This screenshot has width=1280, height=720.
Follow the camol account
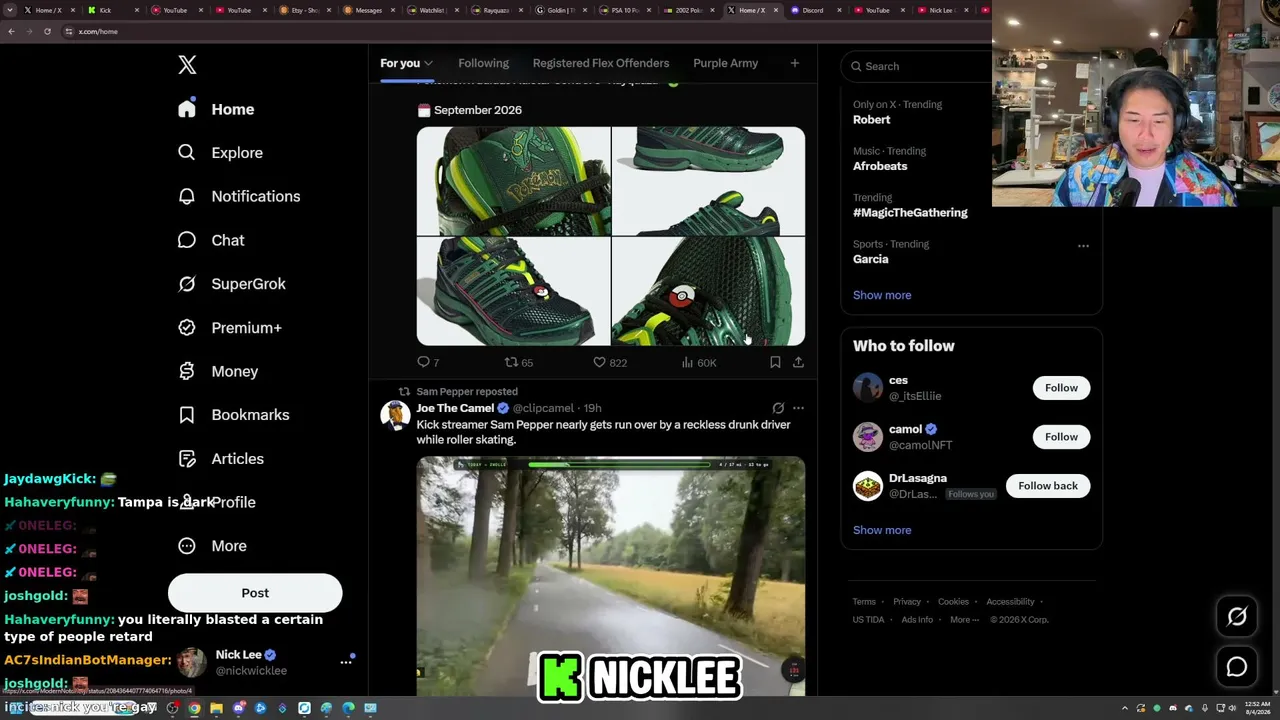click(1061, 437)
